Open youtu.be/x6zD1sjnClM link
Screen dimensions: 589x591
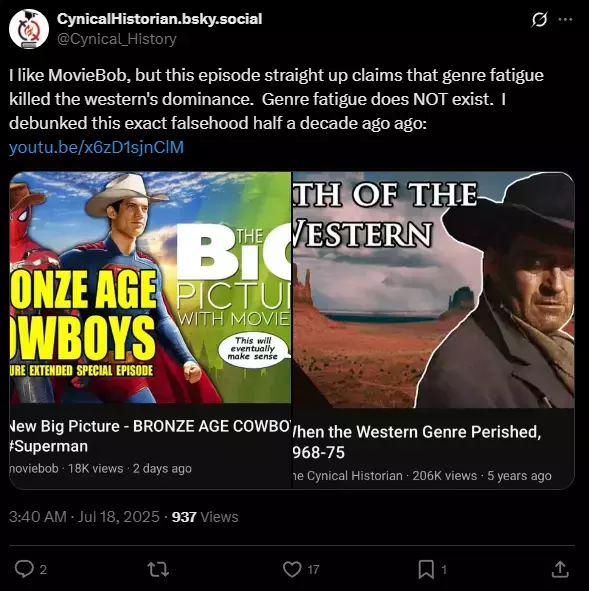pos(96,147)
